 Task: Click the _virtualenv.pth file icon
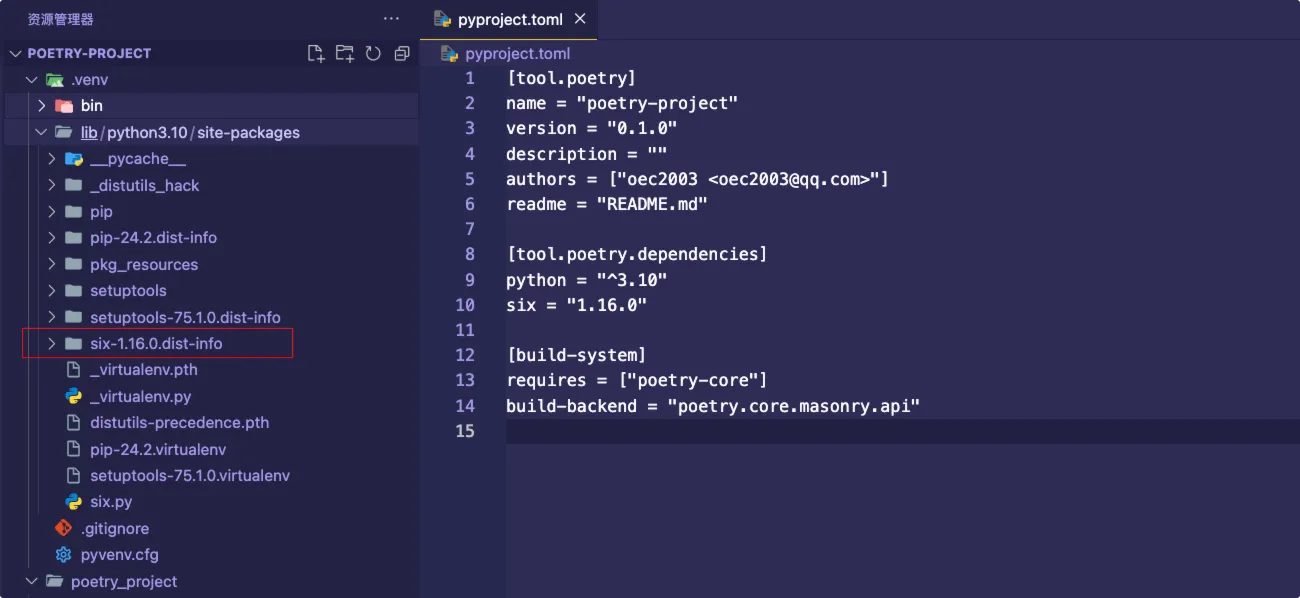tap(73, 369)
